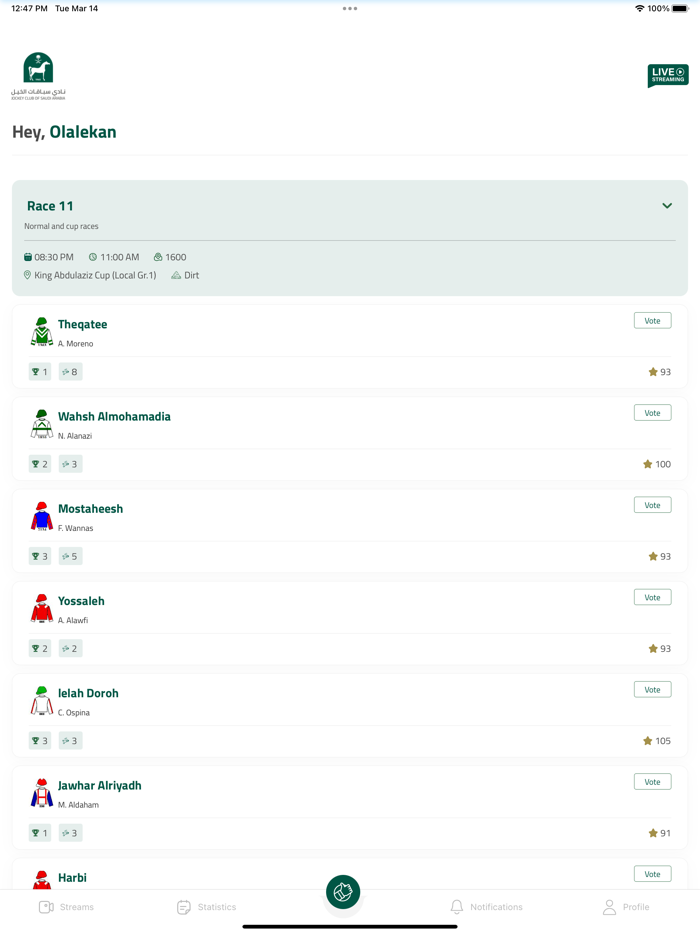Open the Wahsh Almohamadia jockey silk thumbnail

click(x=40, y=423)
